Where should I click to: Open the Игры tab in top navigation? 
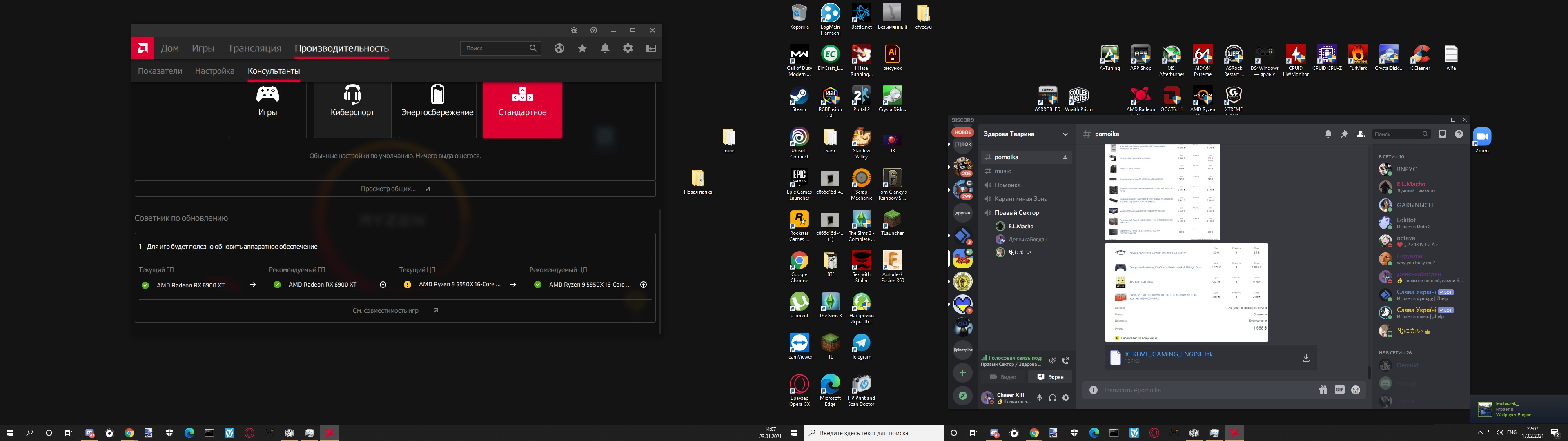point(203,48)
